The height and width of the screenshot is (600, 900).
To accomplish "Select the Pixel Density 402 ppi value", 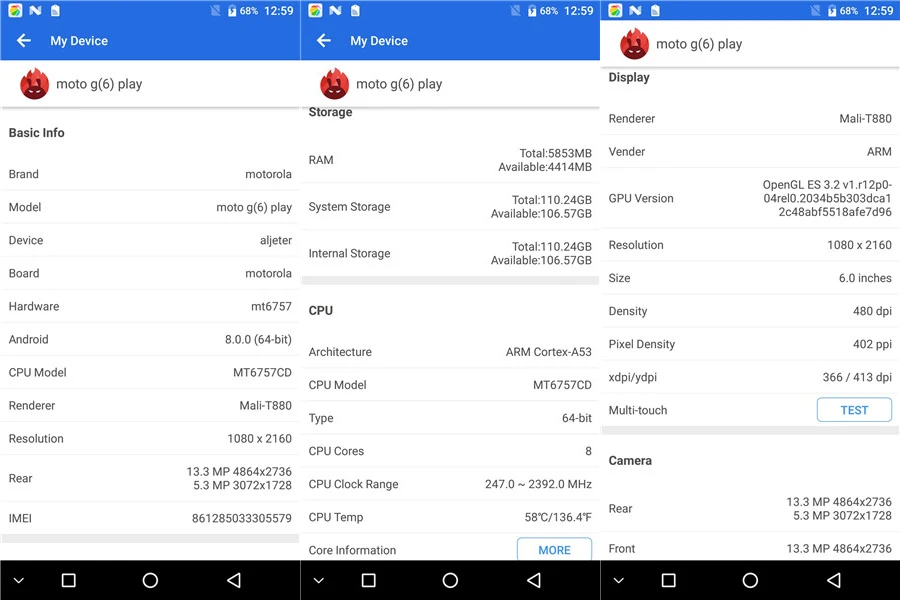I will tap(872, 344).
